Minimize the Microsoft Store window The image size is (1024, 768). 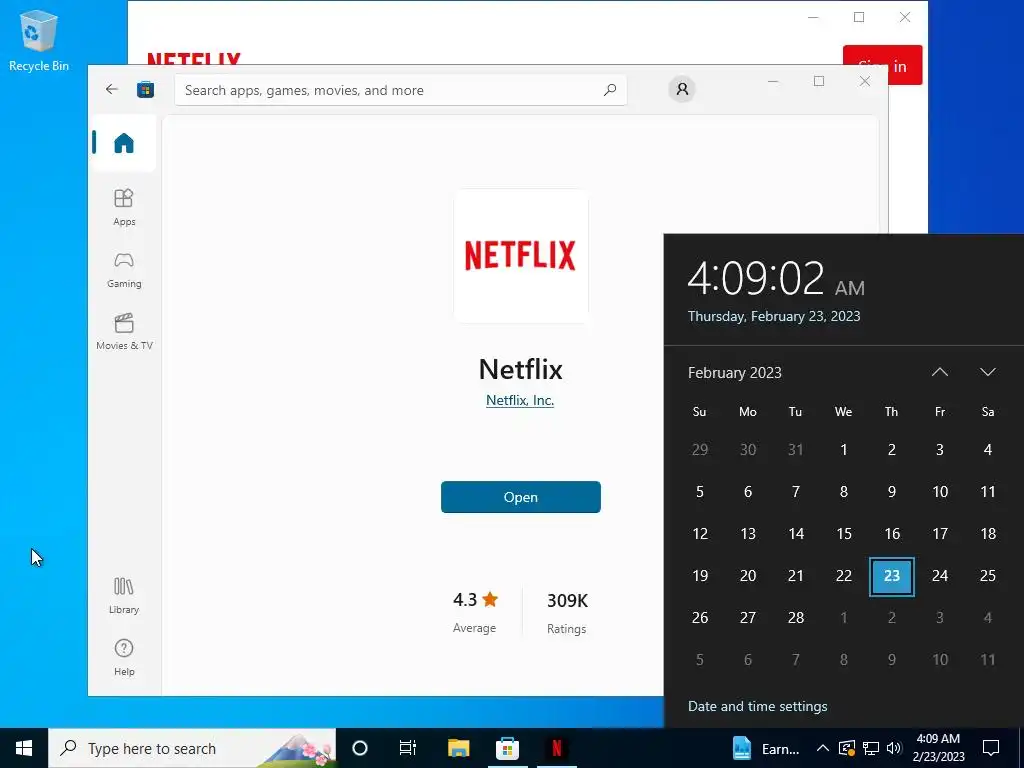coord(773,81)
